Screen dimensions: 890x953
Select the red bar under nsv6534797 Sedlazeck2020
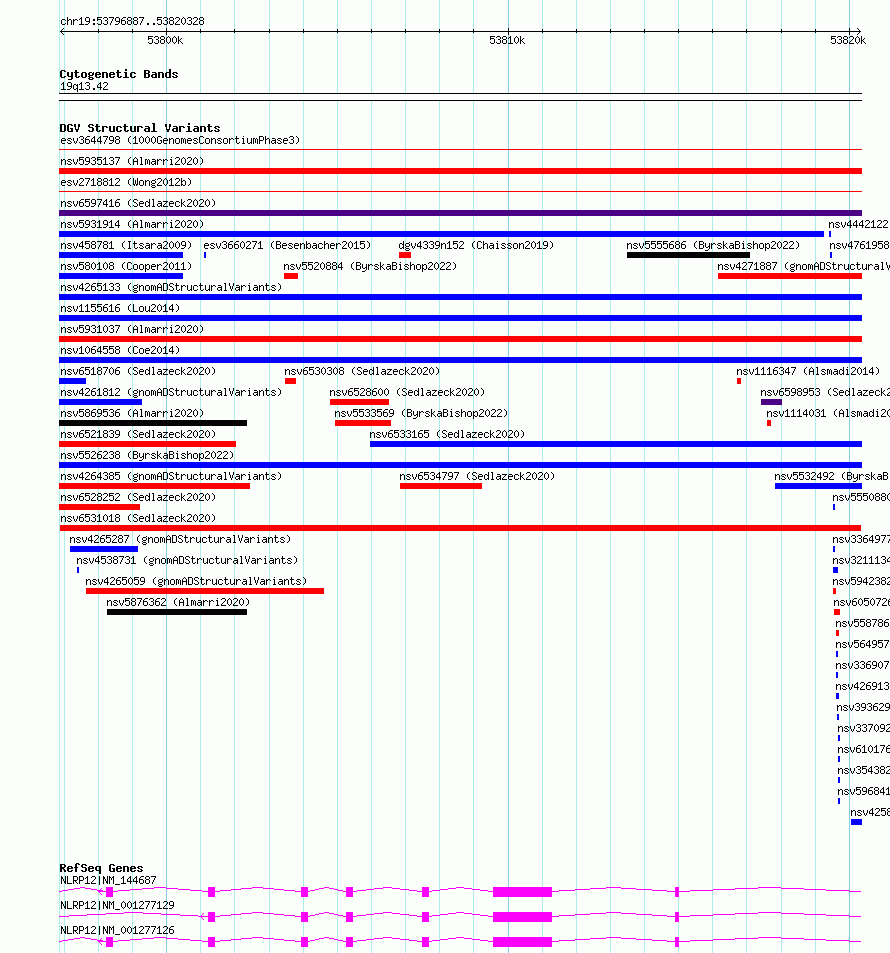tap(441, 486)
